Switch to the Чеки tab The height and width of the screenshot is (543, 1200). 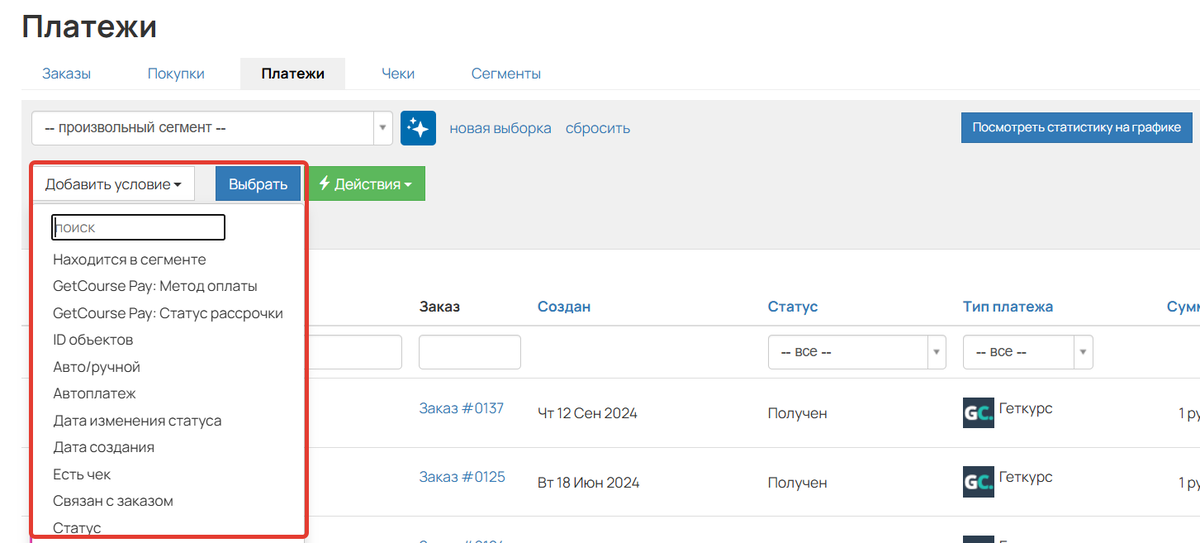pos(398,73)
